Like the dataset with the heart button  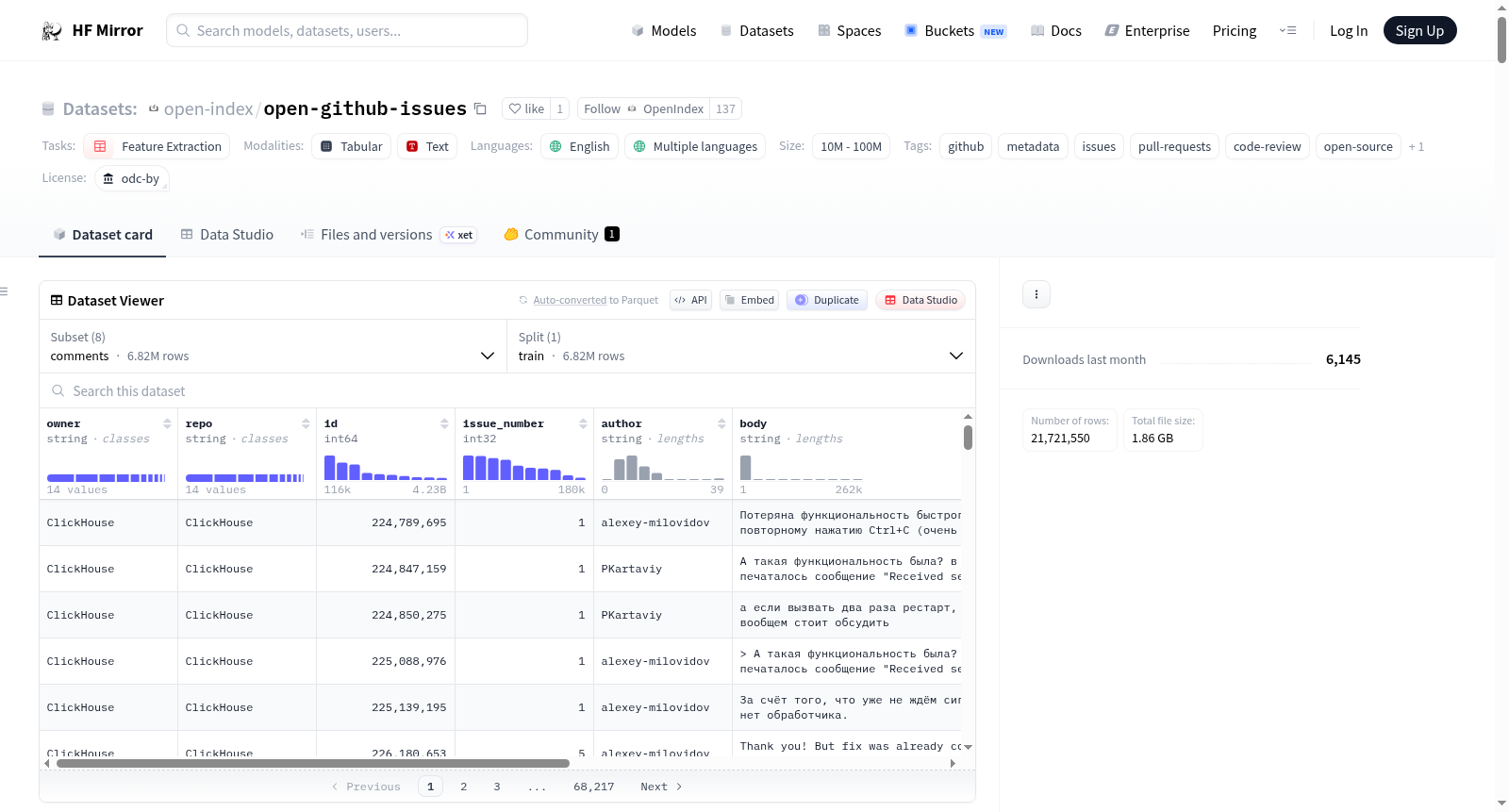click(525, 108)
